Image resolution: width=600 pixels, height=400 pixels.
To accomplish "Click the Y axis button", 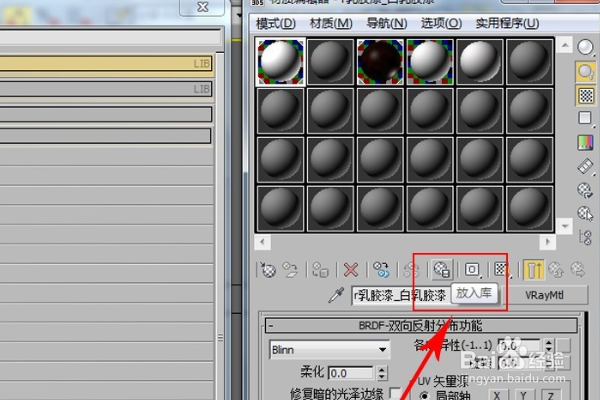I will [x=523, y=394].
